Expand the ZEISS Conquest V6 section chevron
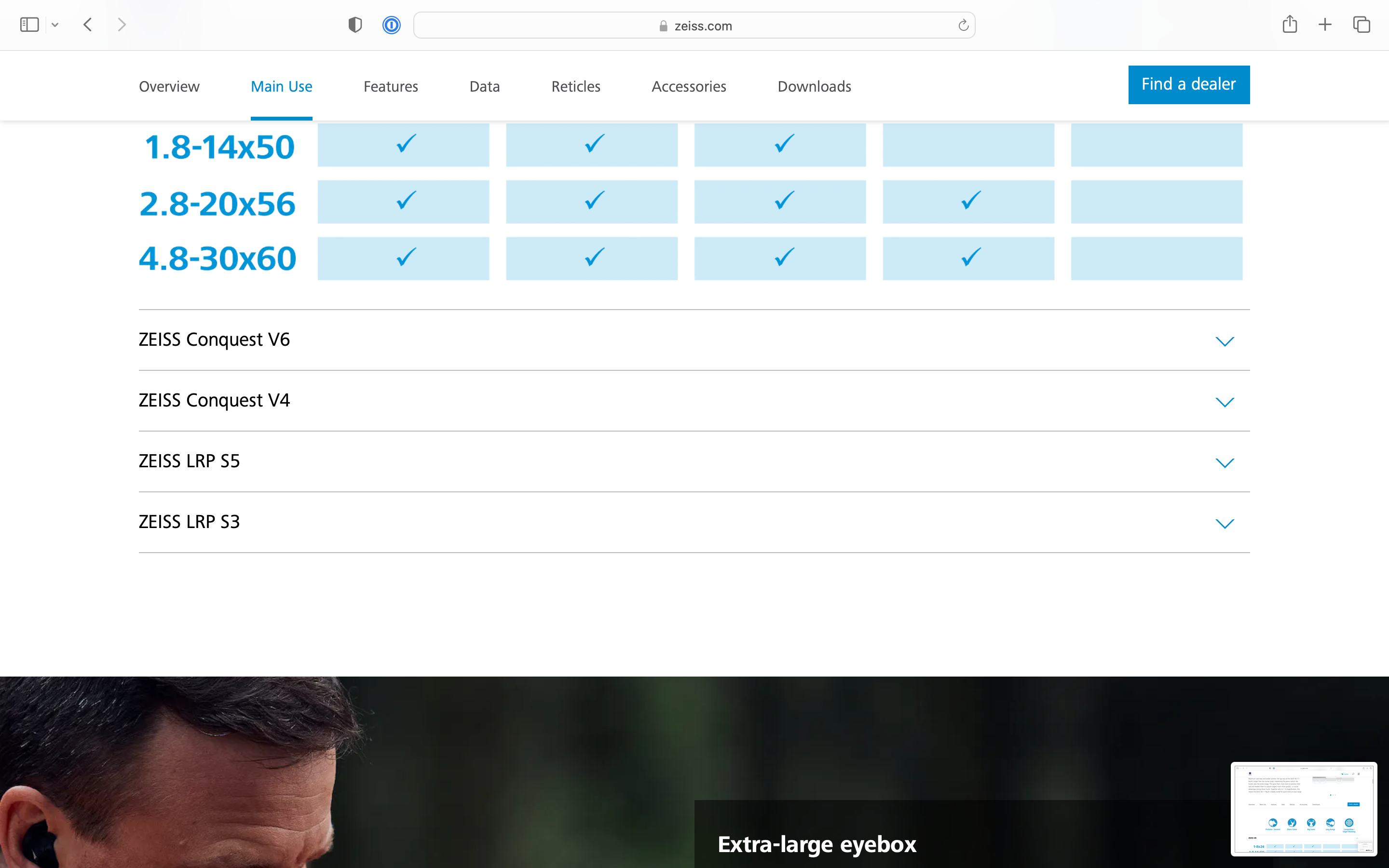 tap(1225, 341)
